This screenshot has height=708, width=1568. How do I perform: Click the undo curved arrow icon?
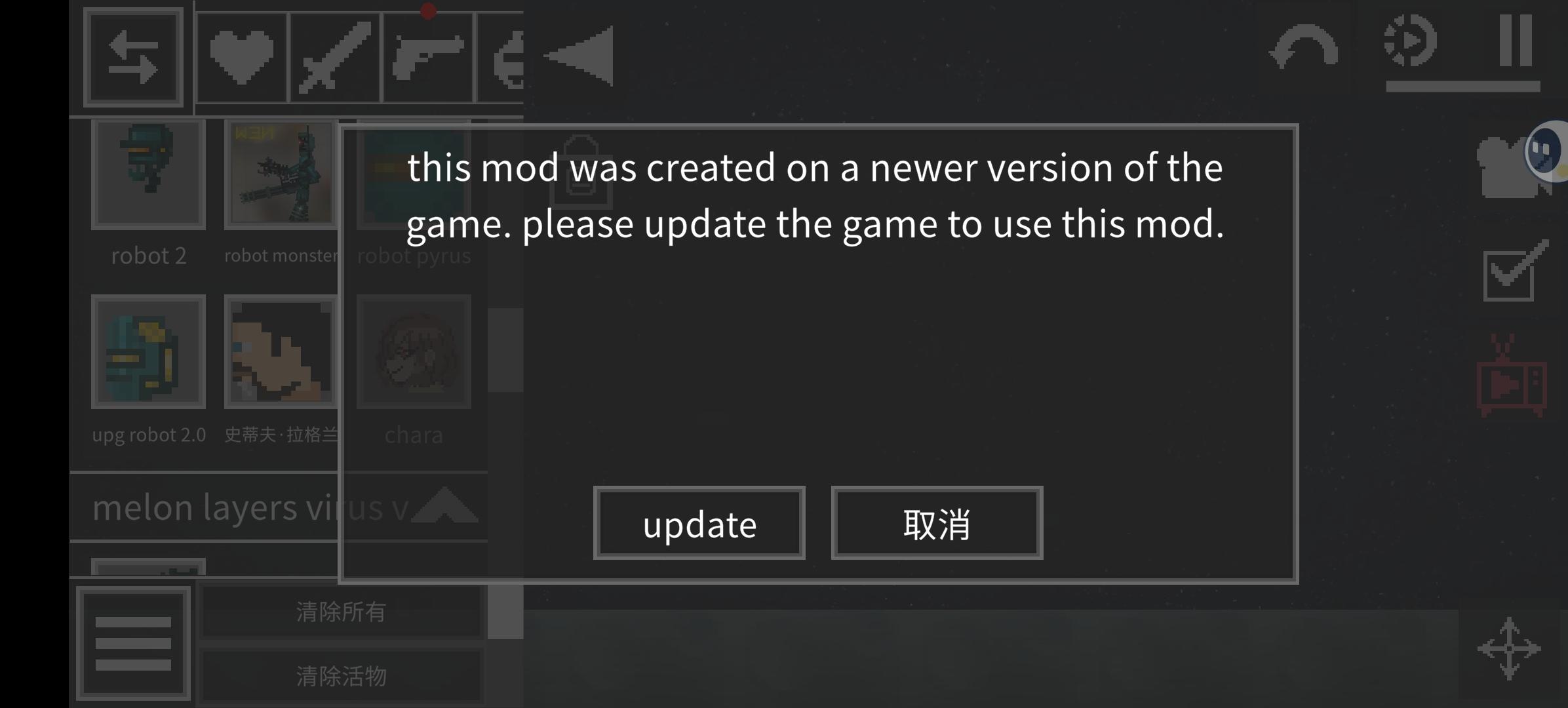point(1303,46)
